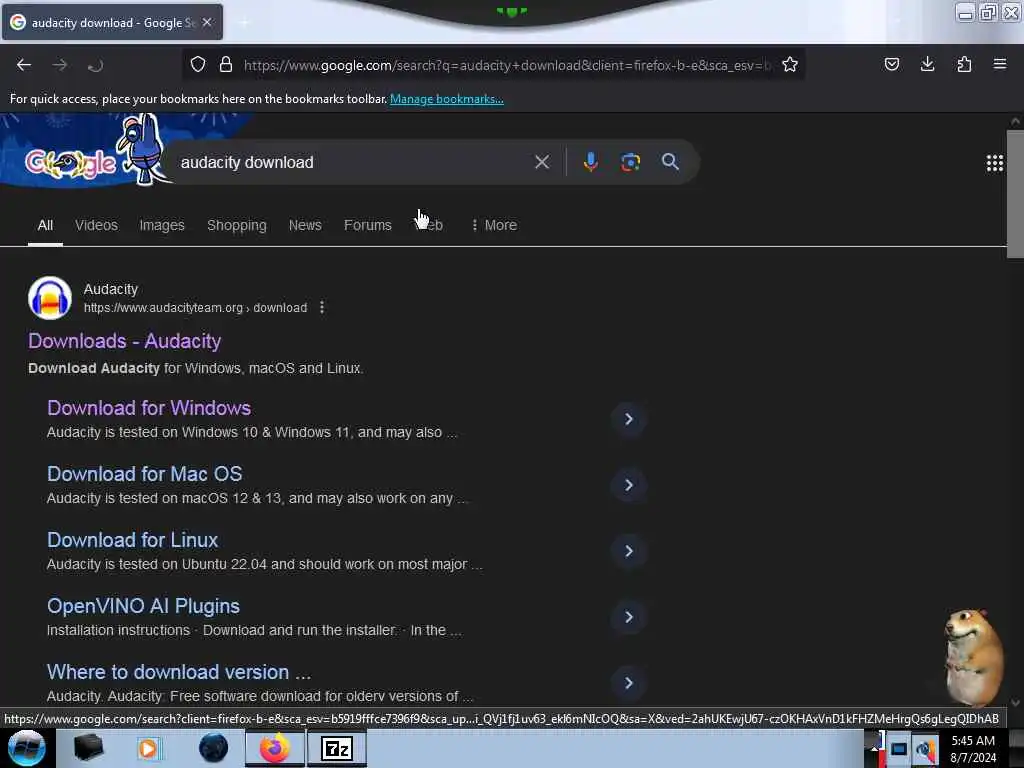The height and width of the screenshot is (768, 1024).
Task: Go back using the browser back arrow
Action: point(24,65)
